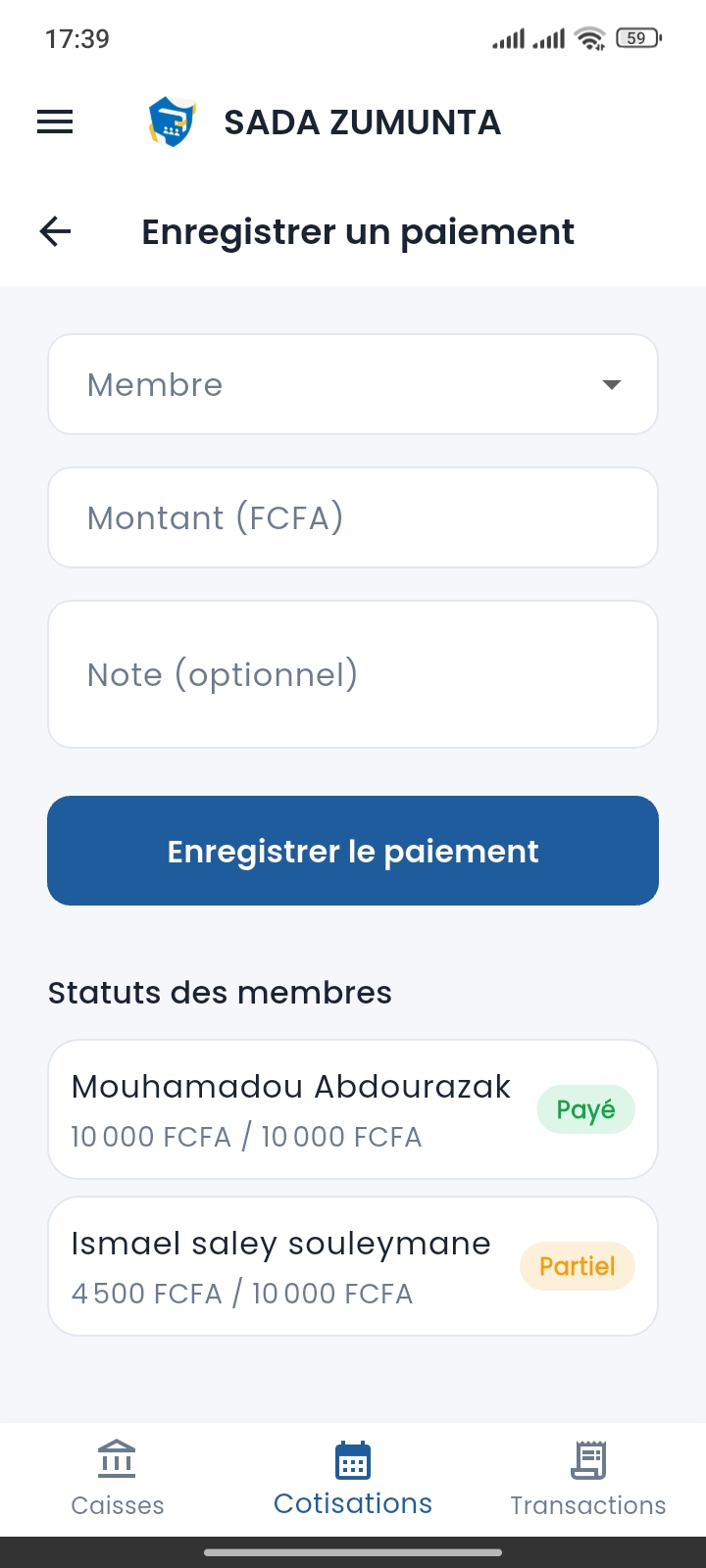Tap the Sada Zumunta shield logo
Screen dimensions: 706x1568
[172, 122]
